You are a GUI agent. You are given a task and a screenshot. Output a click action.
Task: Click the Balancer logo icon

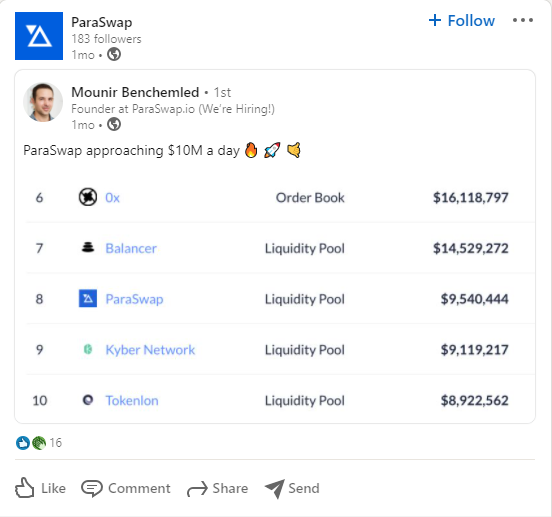point(88,248)
